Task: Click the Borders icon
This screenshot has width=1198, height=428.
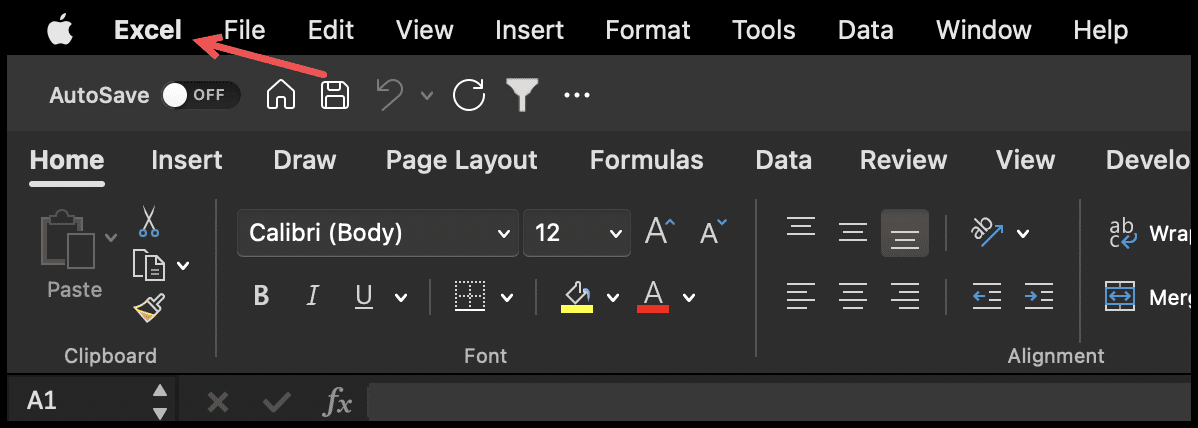Action: pyautogui.click(x=470, y=296)
